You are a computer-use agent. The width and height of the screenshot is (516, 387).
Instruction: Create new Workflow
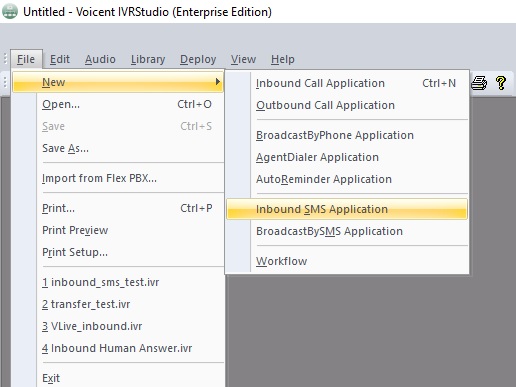[347, 261]
